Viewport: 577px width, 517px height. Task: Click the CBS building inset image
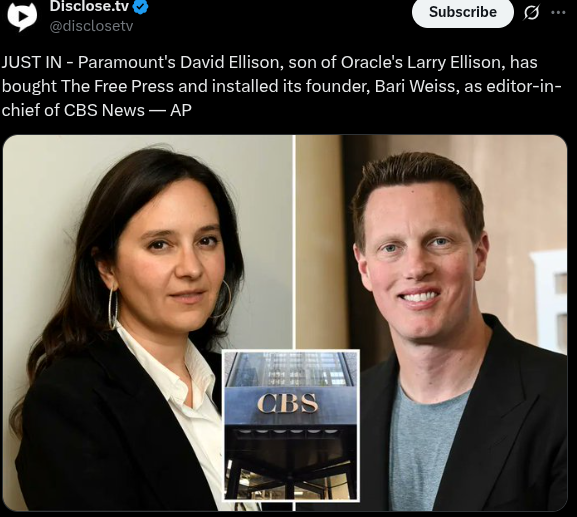point(291,426)
